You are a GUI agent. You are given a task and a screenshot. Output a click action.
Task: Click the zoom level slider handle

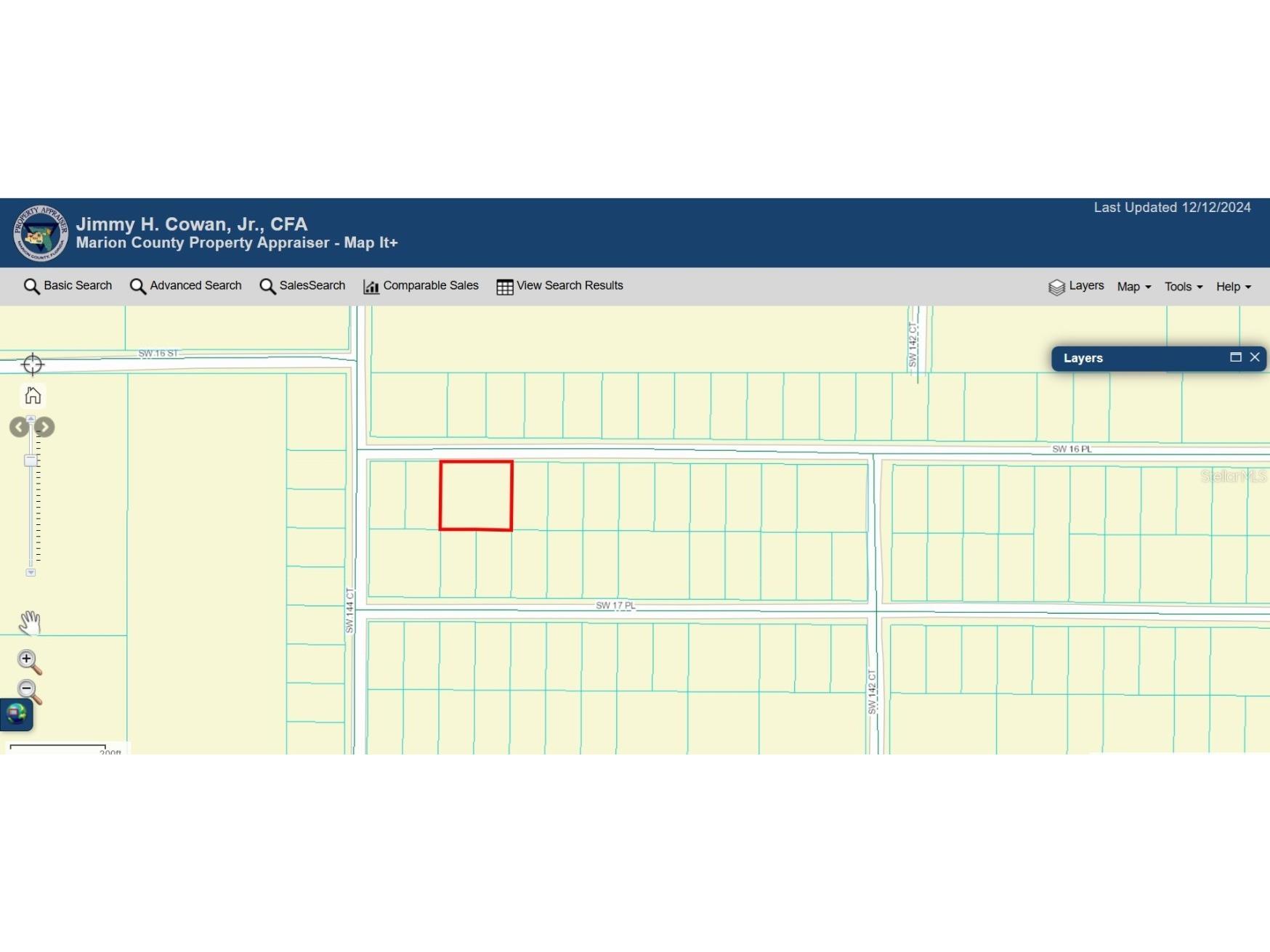pyautogui.click(x=31, y=460)
